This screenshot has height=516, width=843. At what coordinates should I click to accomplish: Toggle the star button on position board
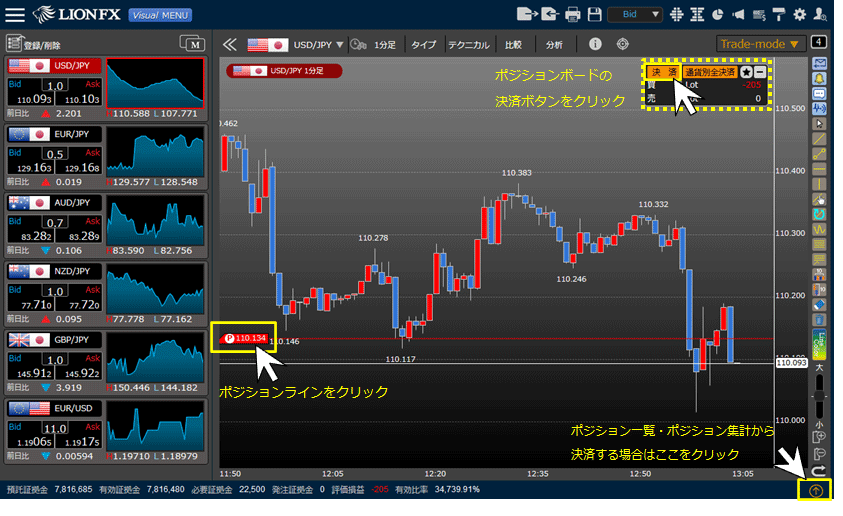pos(746,72)
